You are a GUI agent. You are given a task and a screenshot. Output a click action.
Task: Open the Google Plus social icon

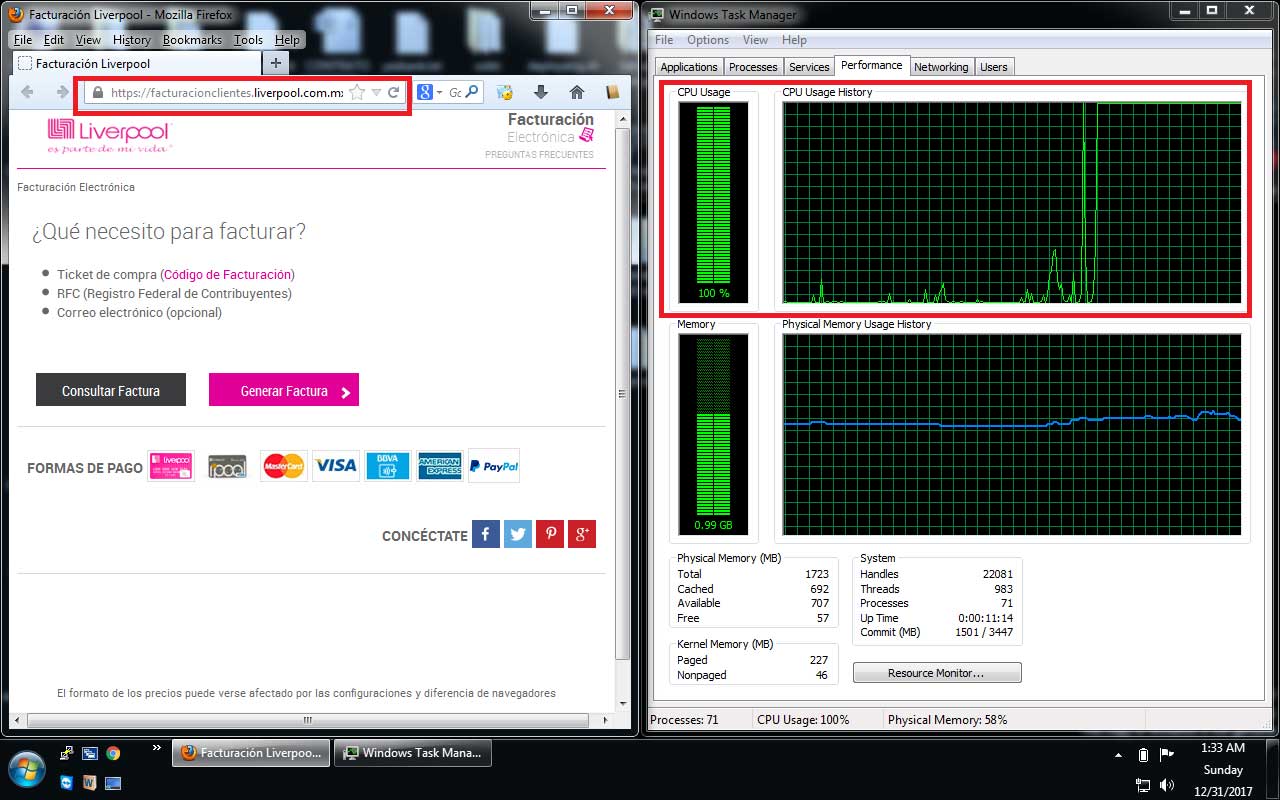click(x=582, y=534)
